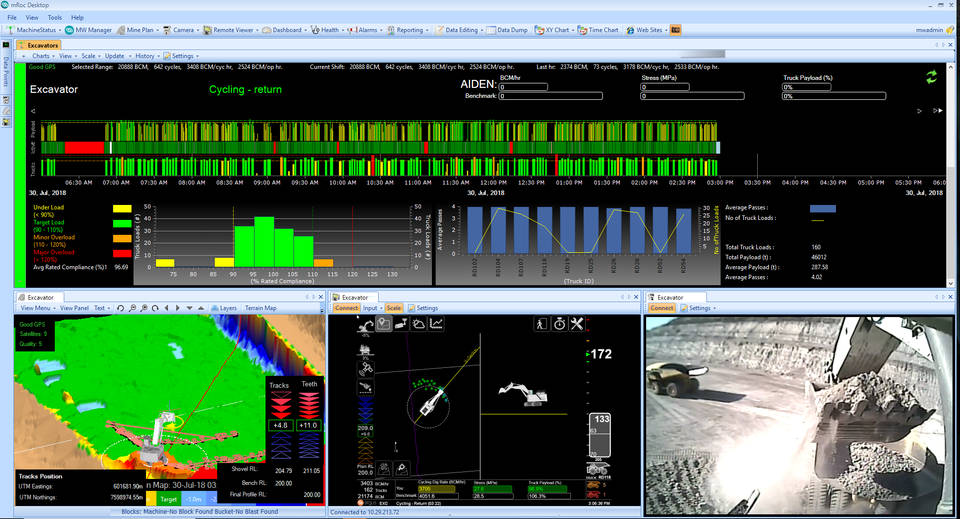This screenshot has width=960, height=519.
Task: Click the yellow Under Load legend swatch
Action: [122, 208]
